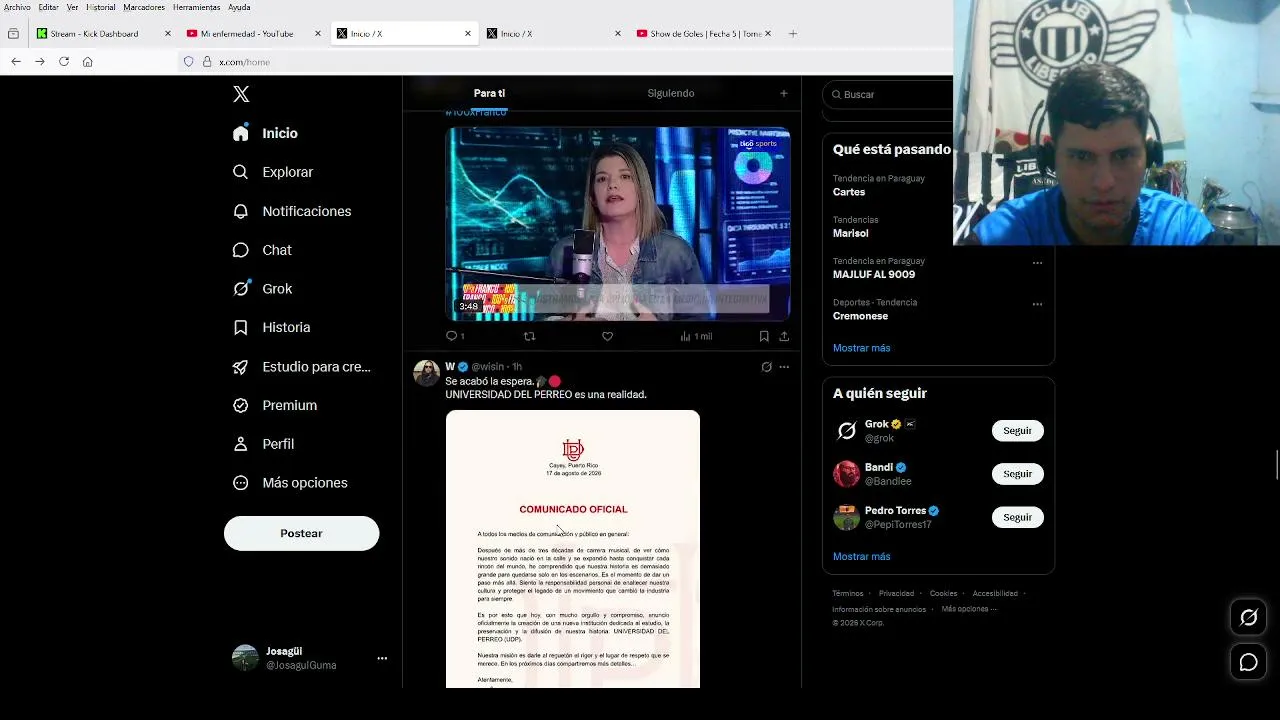Follow Bandi account
The height and width of the screenshot is (720, 1280).
pos(1017,474)
